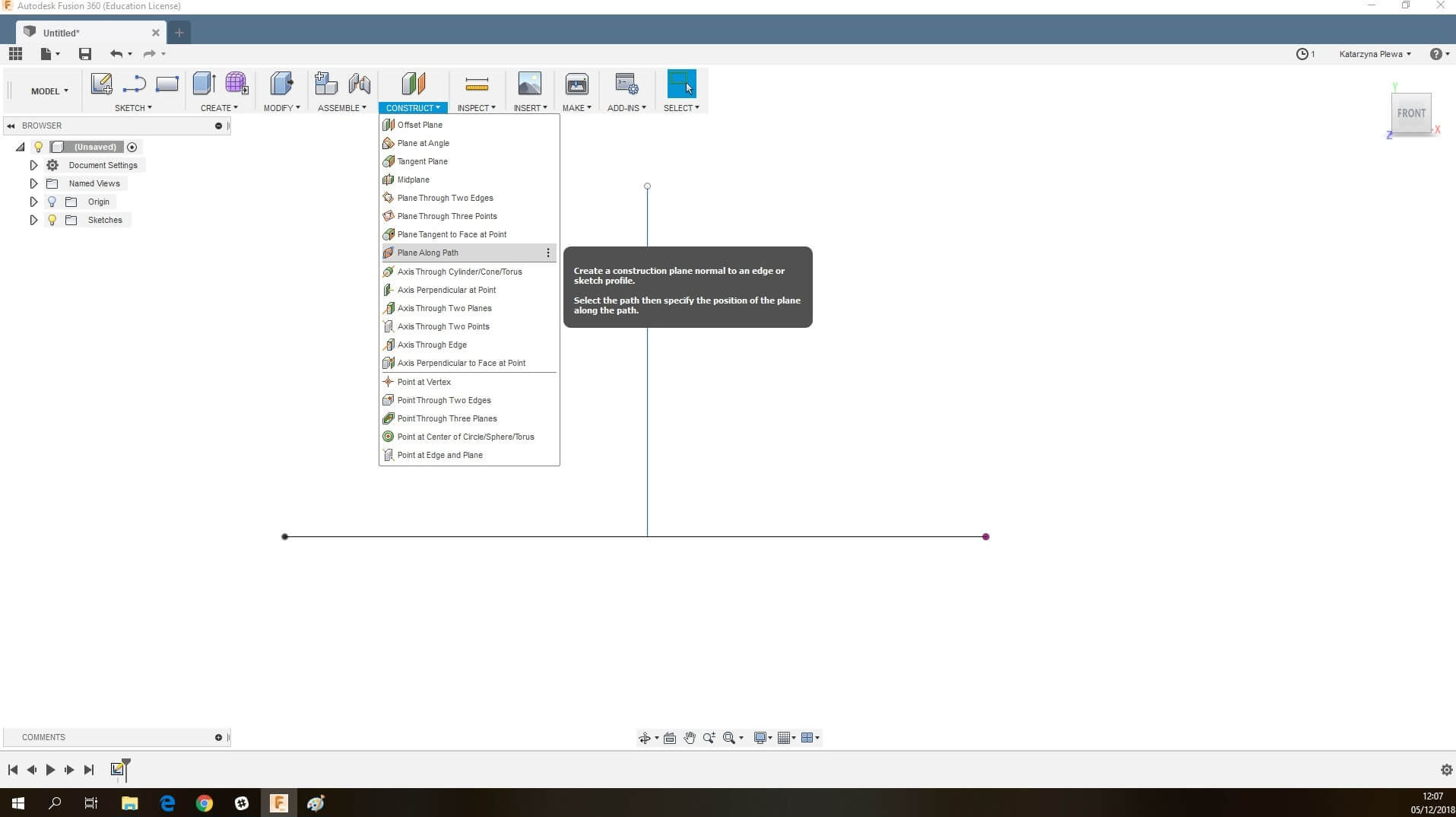Click the Pan hand navigation icon

tap(690, 738)
